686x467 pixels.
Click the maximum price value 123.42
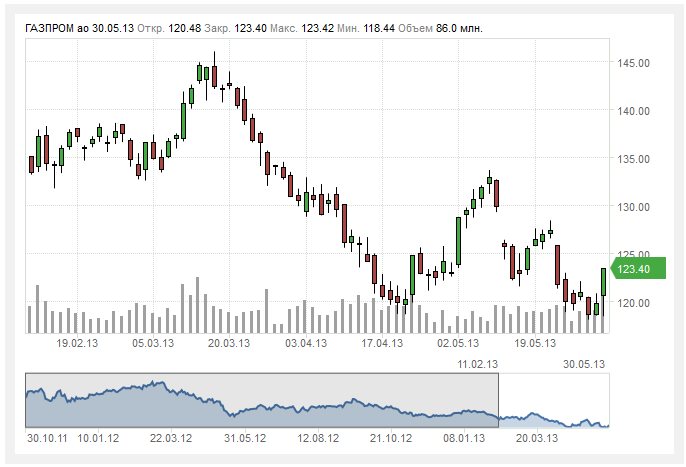[318, 28]
